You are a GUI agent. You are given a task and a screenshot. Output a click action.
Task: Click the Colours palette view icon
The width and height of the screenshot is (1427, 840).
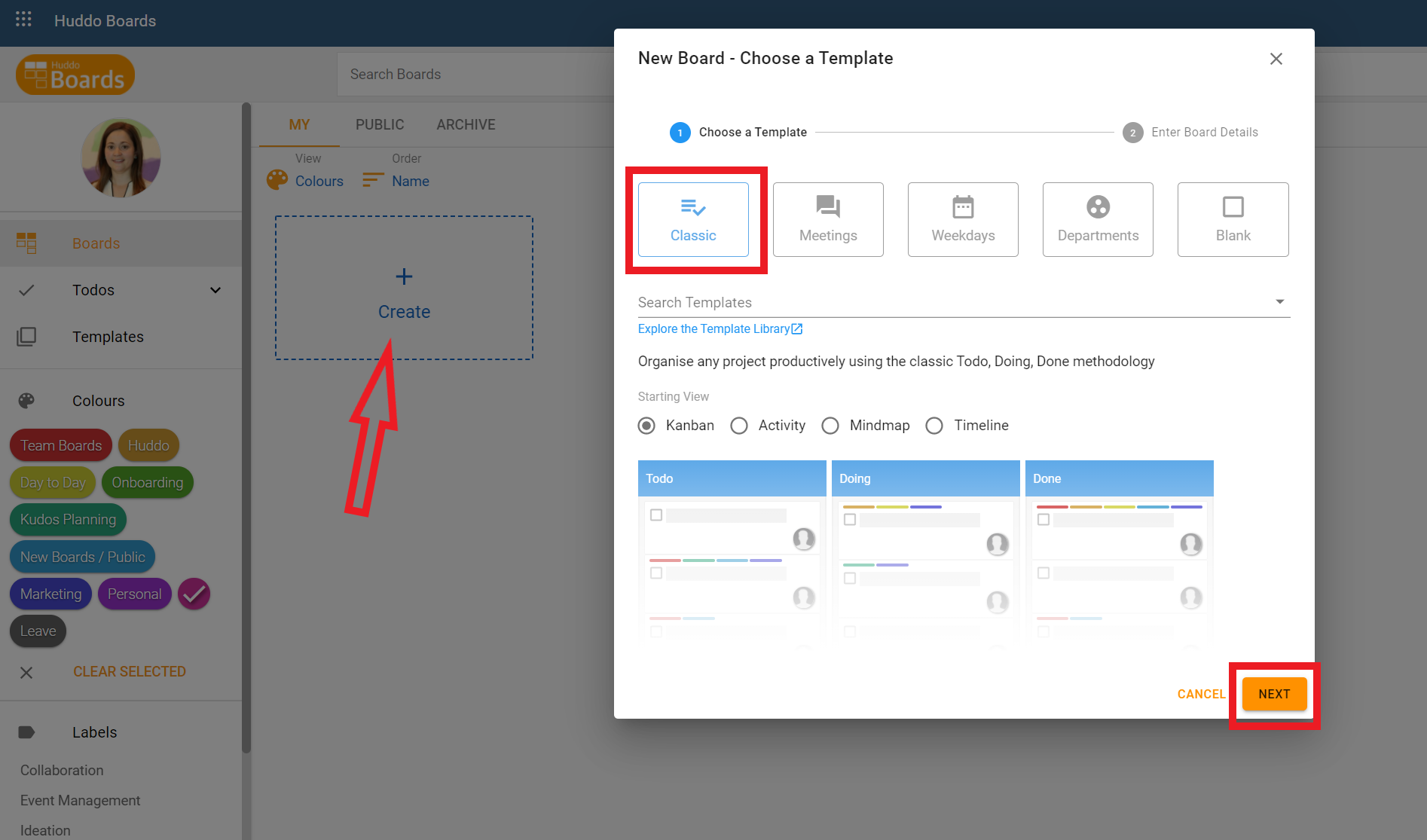click(x=277, y=180)
